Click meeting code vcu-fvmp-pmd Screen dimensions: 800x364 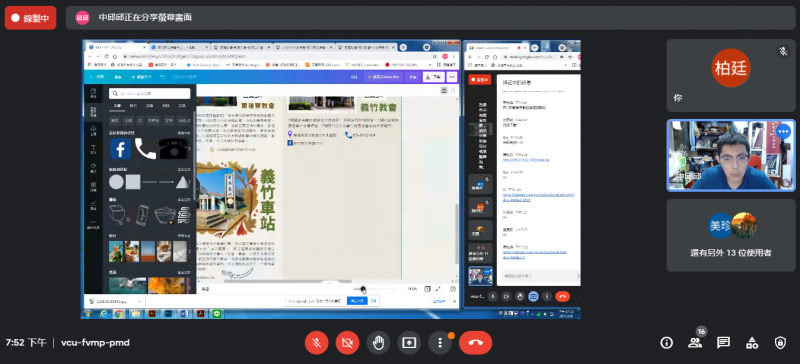tap(95, 343)
